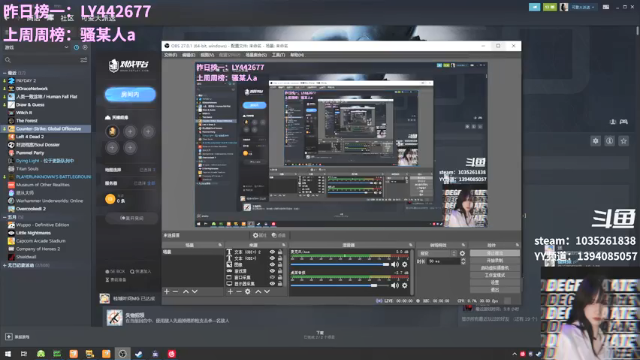Open Steam library filter options icon
This screenshot has height=360, width=640.
click(x=84, y=60)
